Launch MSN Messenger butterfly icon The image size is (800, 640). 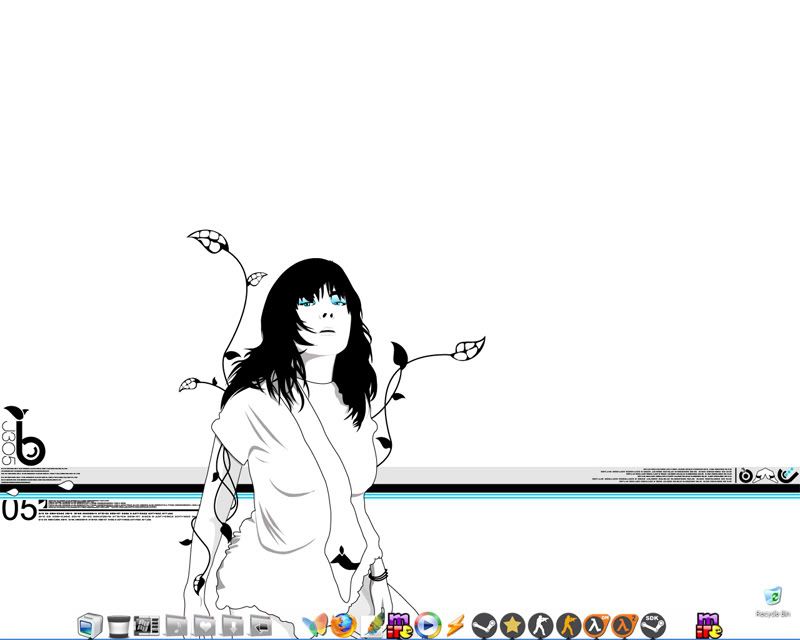click(x=315, y=625)
